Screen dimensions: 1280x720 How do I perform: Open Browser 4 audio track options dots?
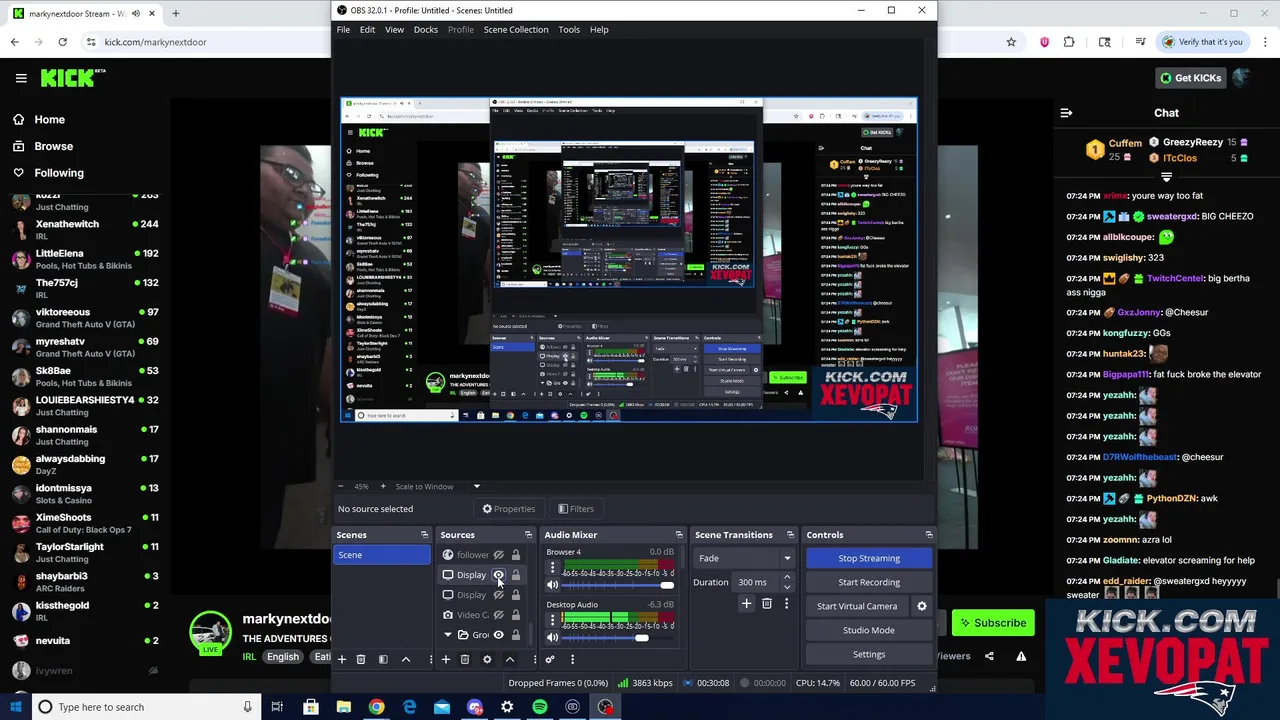point(552,567)
